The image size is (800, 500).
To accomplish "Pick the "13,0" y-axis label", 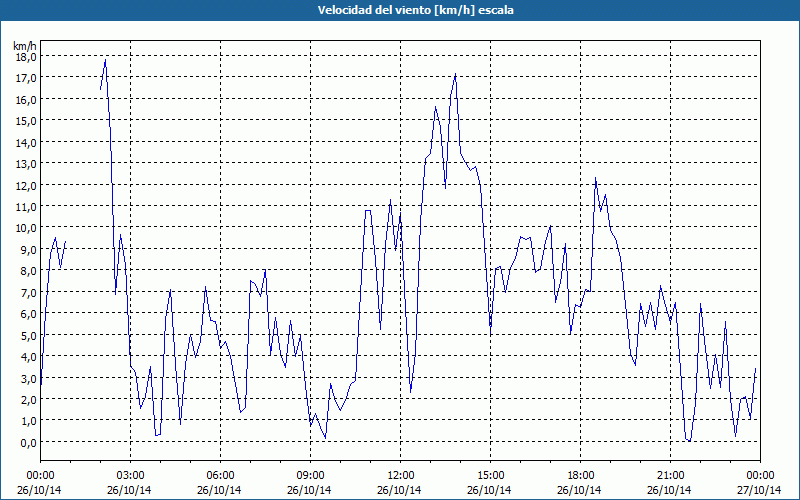I will (x=26, y=164).
